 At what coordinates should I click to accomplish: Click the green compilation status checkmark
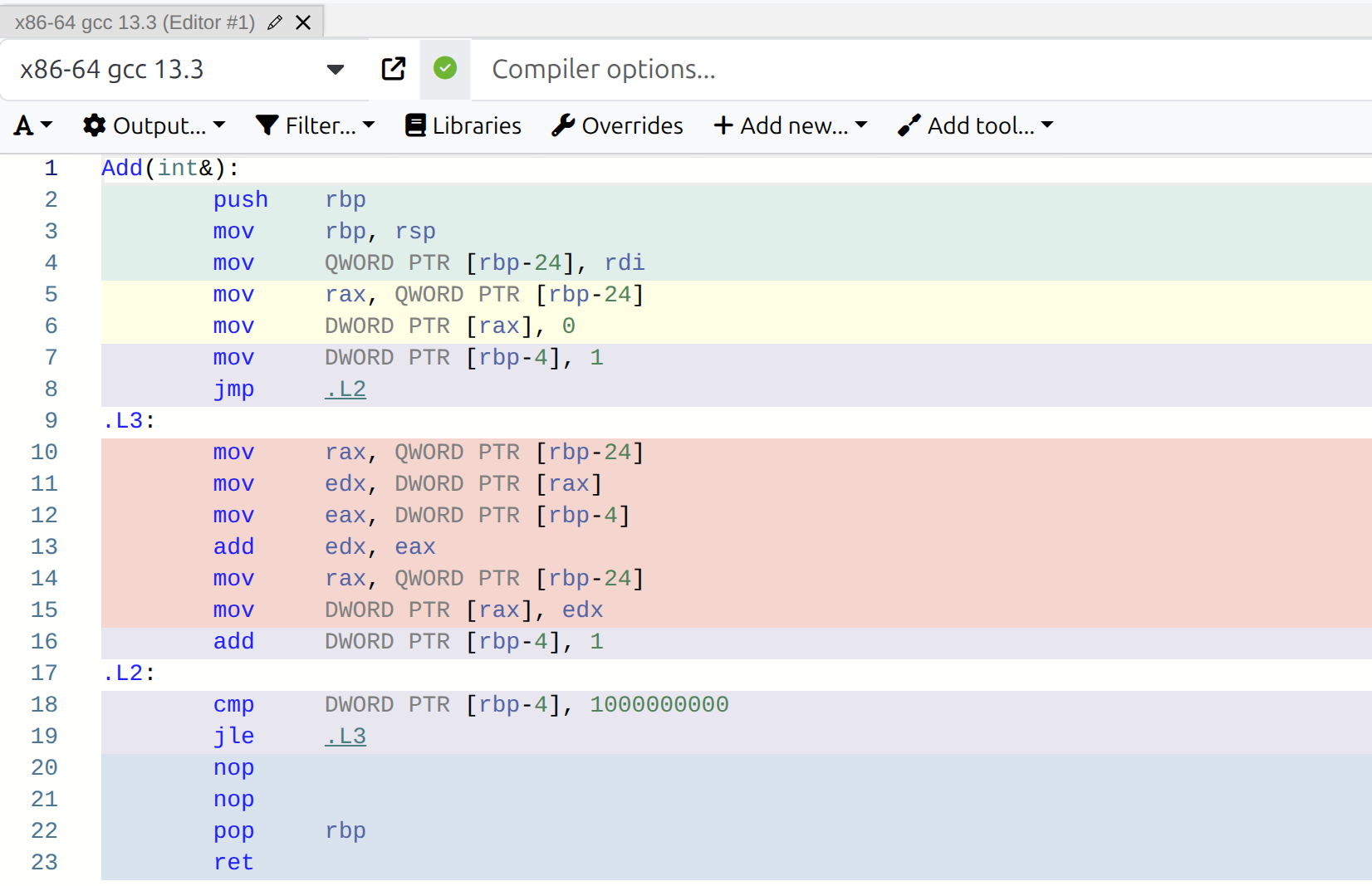click(445, 69)
